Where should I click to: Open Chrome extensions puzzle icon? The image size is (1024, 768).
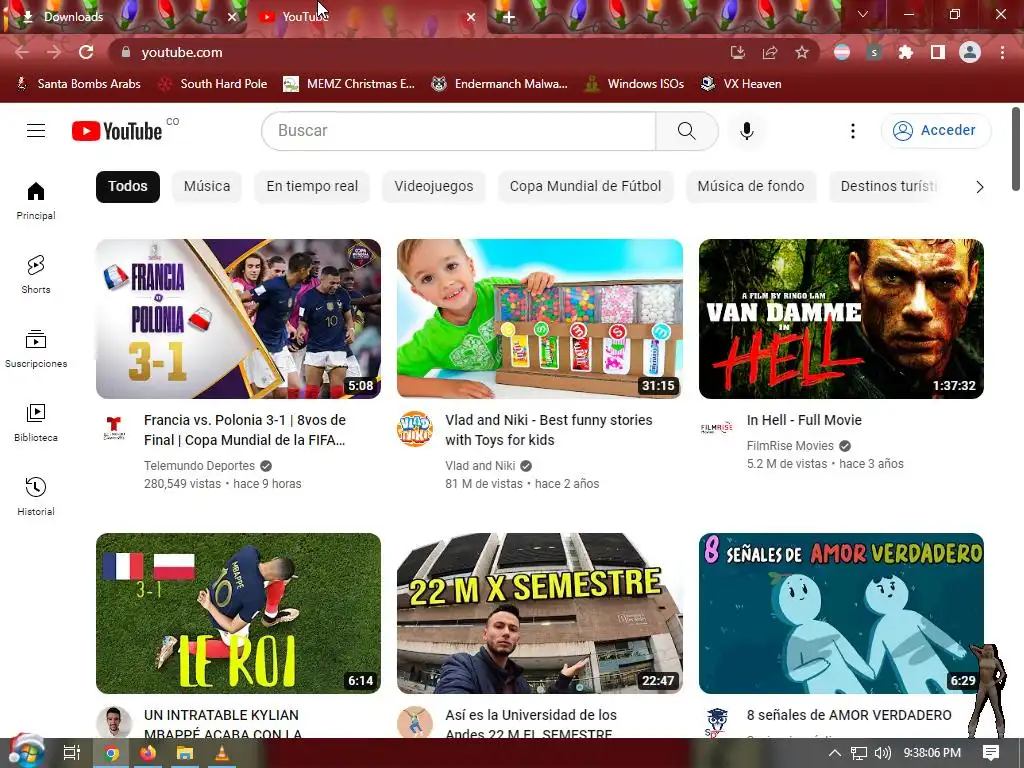905,52
